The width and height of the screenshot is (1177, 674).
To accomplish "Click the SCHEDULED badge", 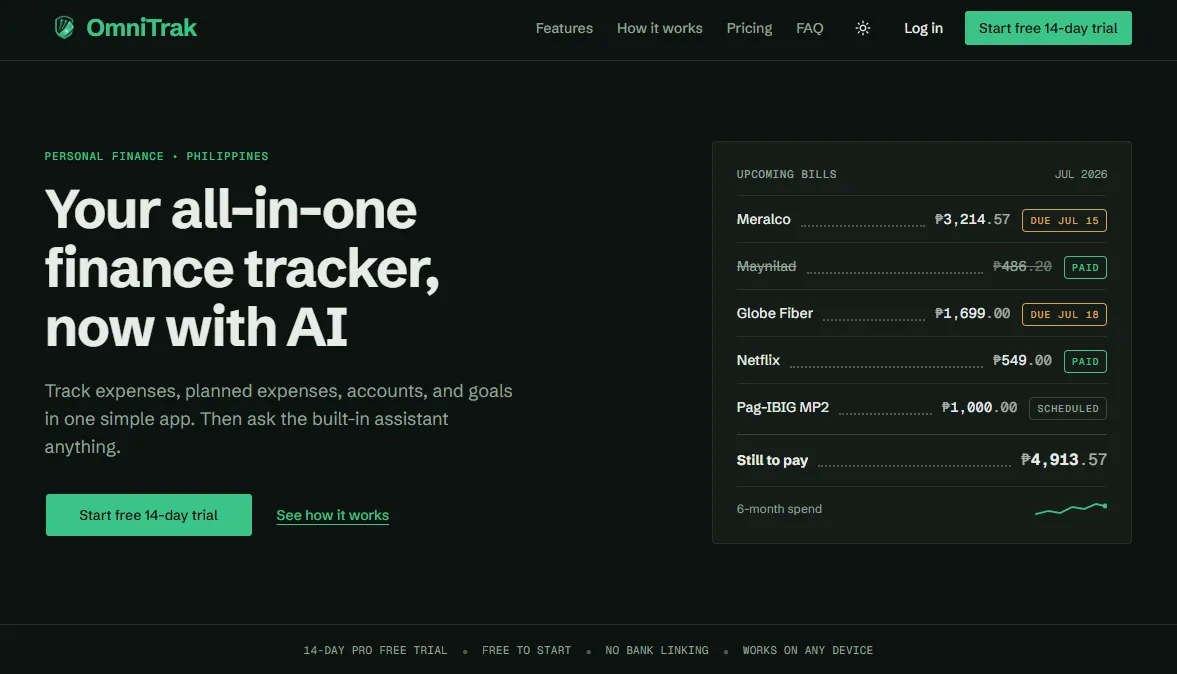I will point(1067,408).
